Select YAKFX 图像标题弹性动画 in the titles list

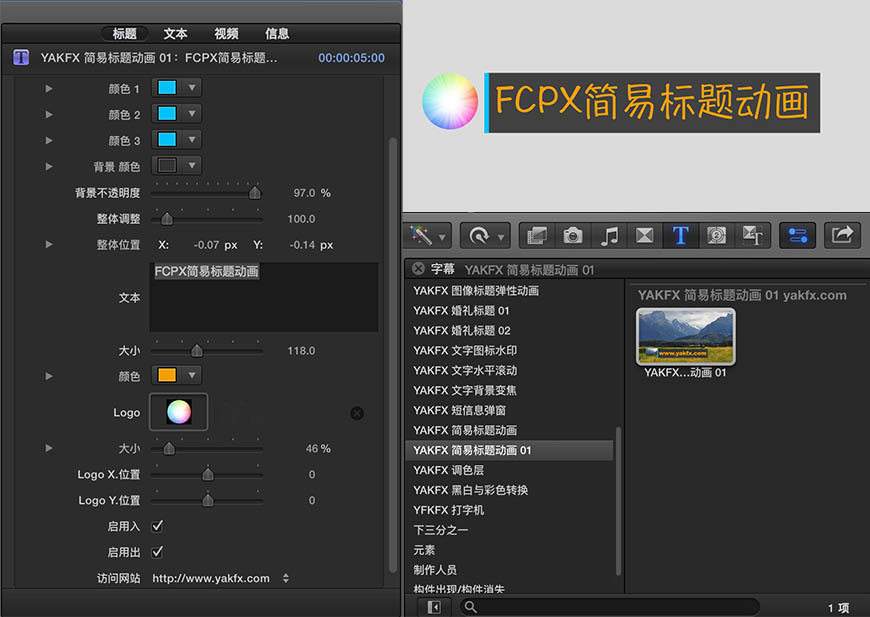point(476,291)
